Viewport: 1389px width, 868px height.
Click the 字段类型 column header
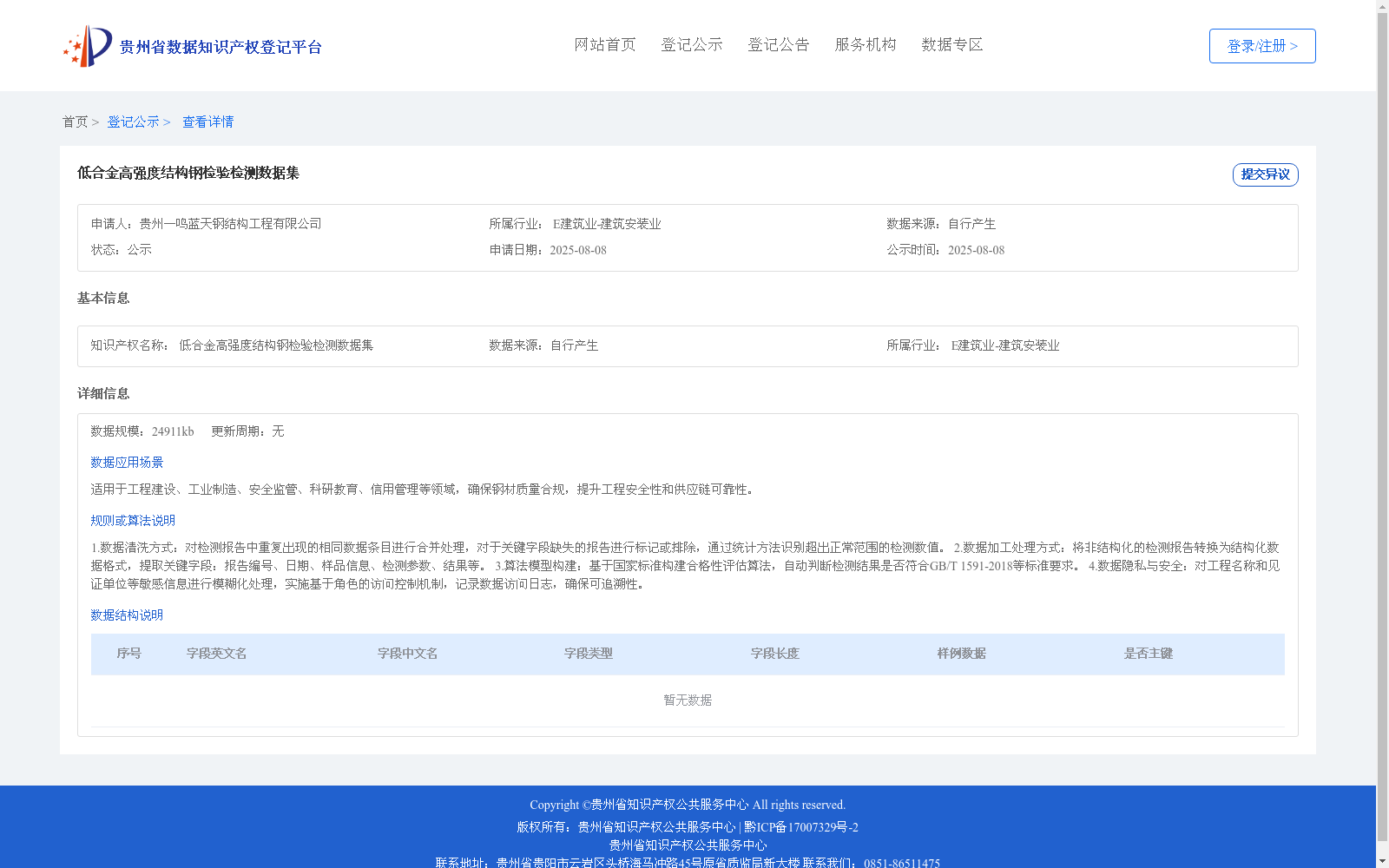pos(589,654)
